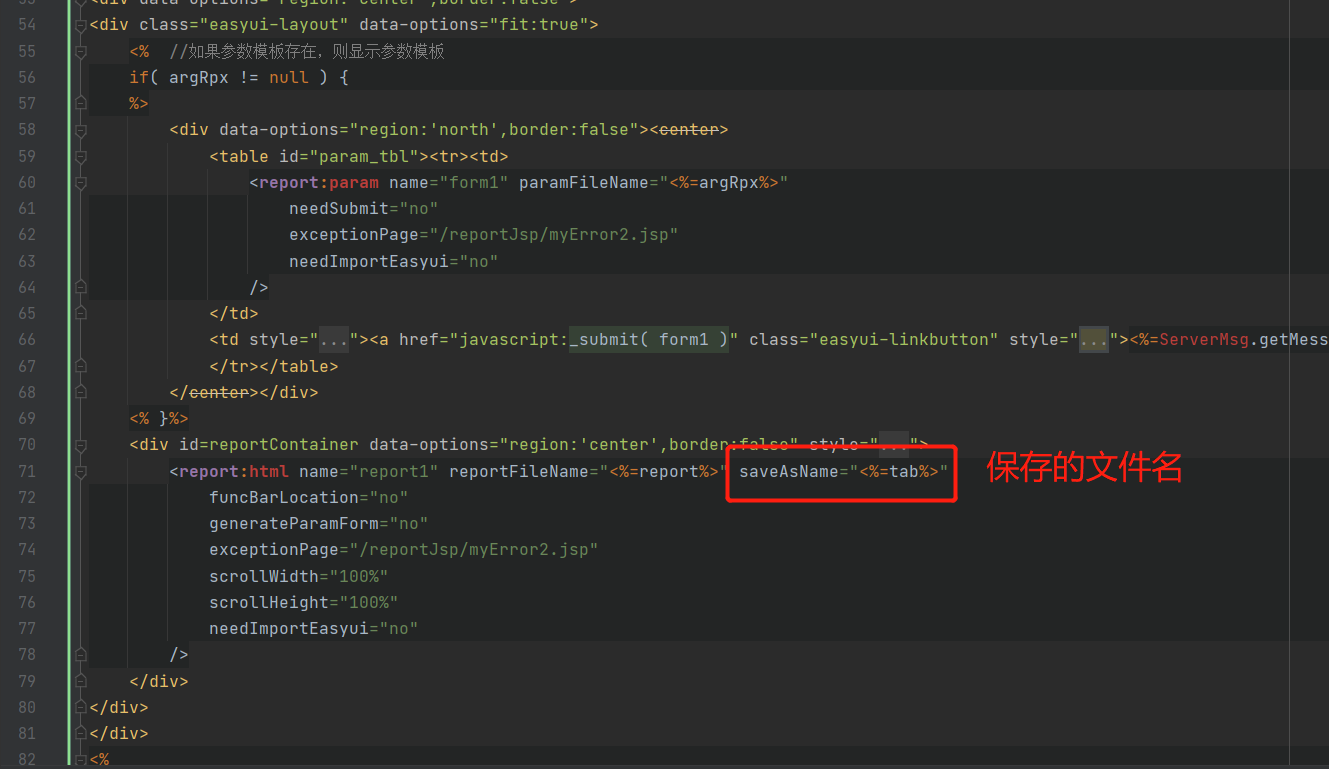1329x769 pixels.
Task: Click fold end marker on line 78
Action: point(81,655)
